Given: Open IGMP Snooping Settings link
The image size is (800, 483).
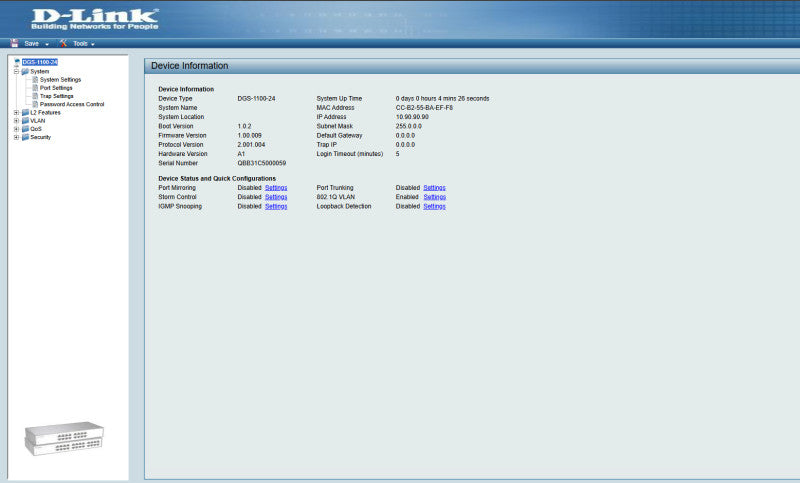Looking at the screenshot, I should (276, 207).
